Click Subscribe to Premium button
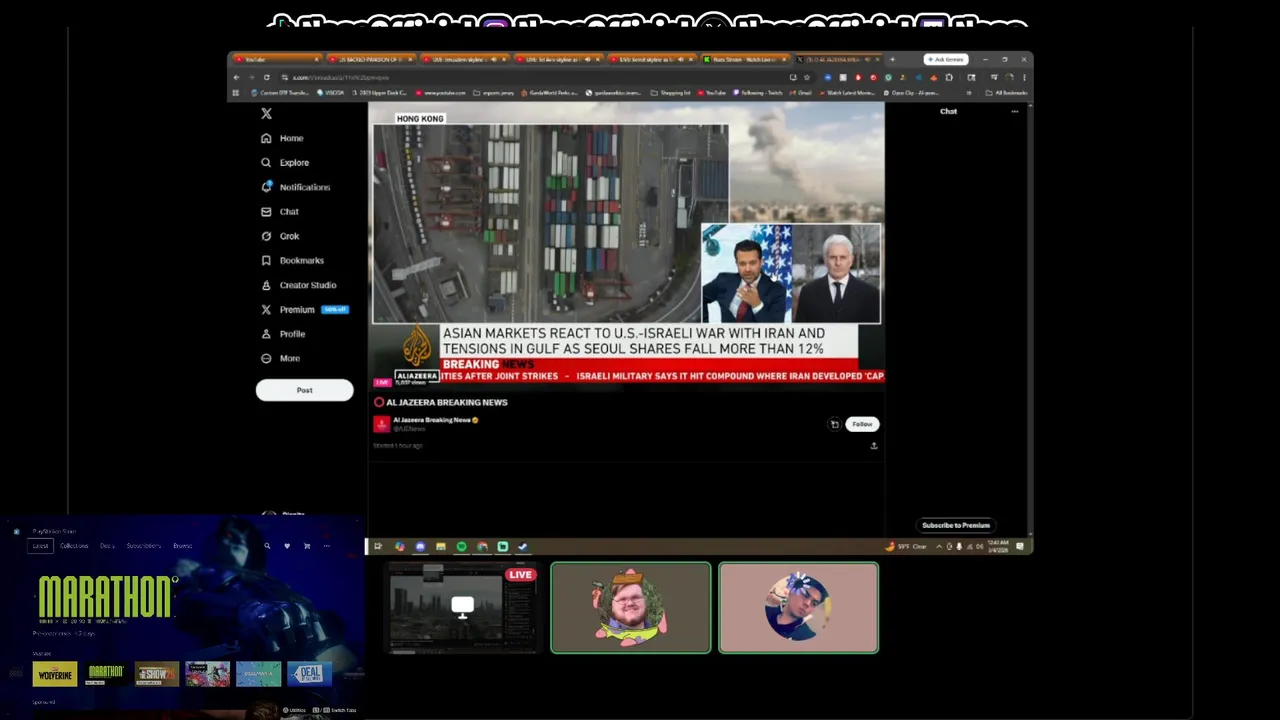The width and height of the screenshot is (1280, 720). (956, 525)
